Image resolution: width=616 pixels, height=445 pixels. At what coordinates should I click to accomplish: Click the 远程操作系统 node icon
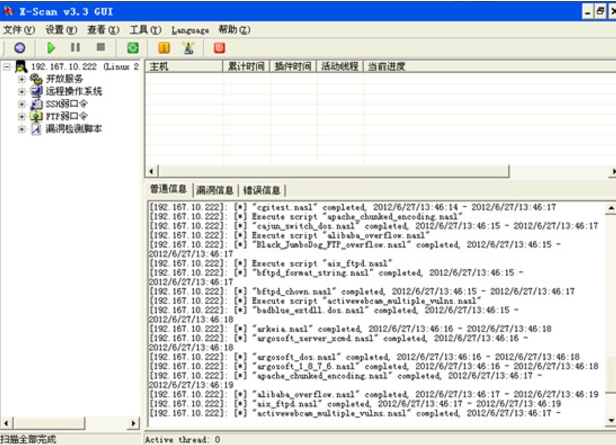pyautogui.click(x=36, y=92)
